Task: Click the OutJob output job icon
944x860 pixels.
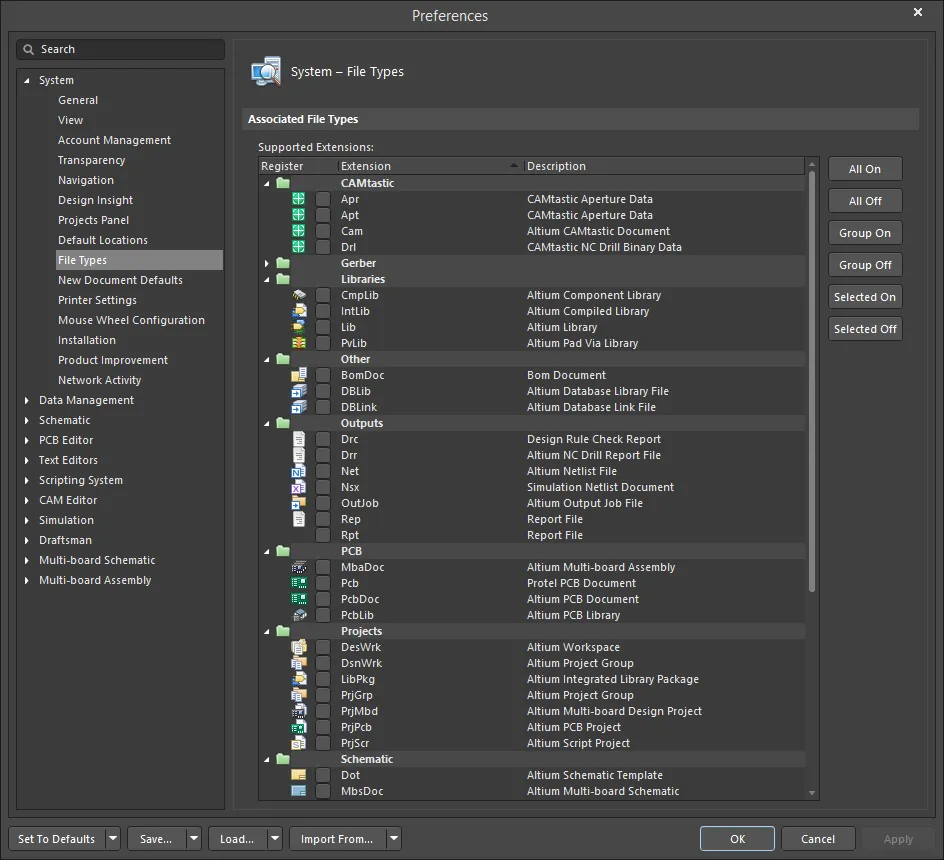Action: (299, 503)
